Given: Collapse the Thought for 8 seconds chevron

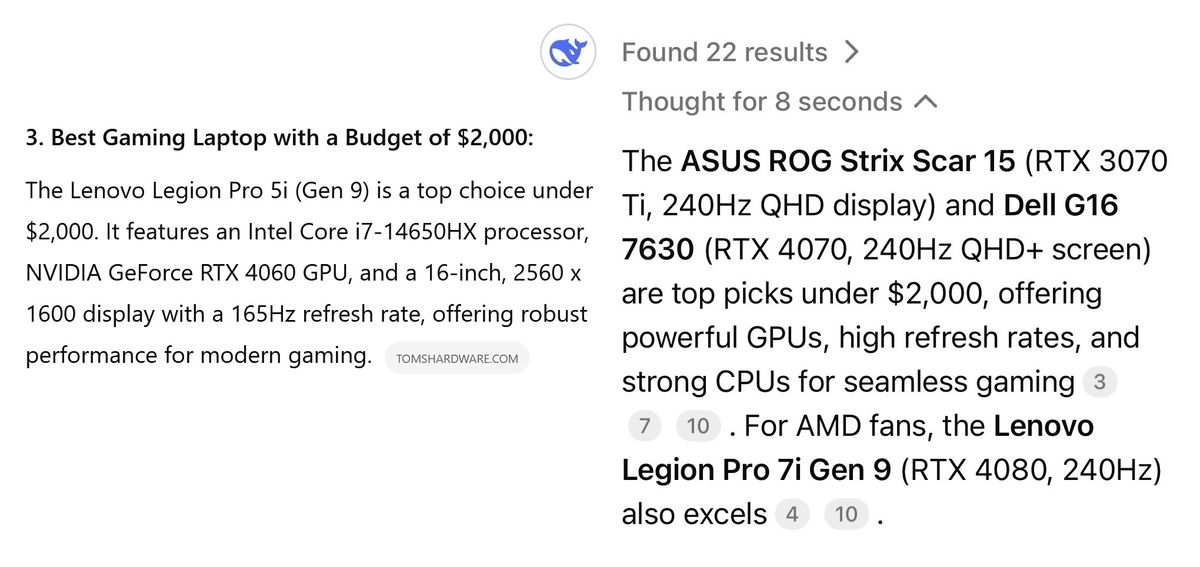Looking at the screenshot, I should tap(926, 101).
